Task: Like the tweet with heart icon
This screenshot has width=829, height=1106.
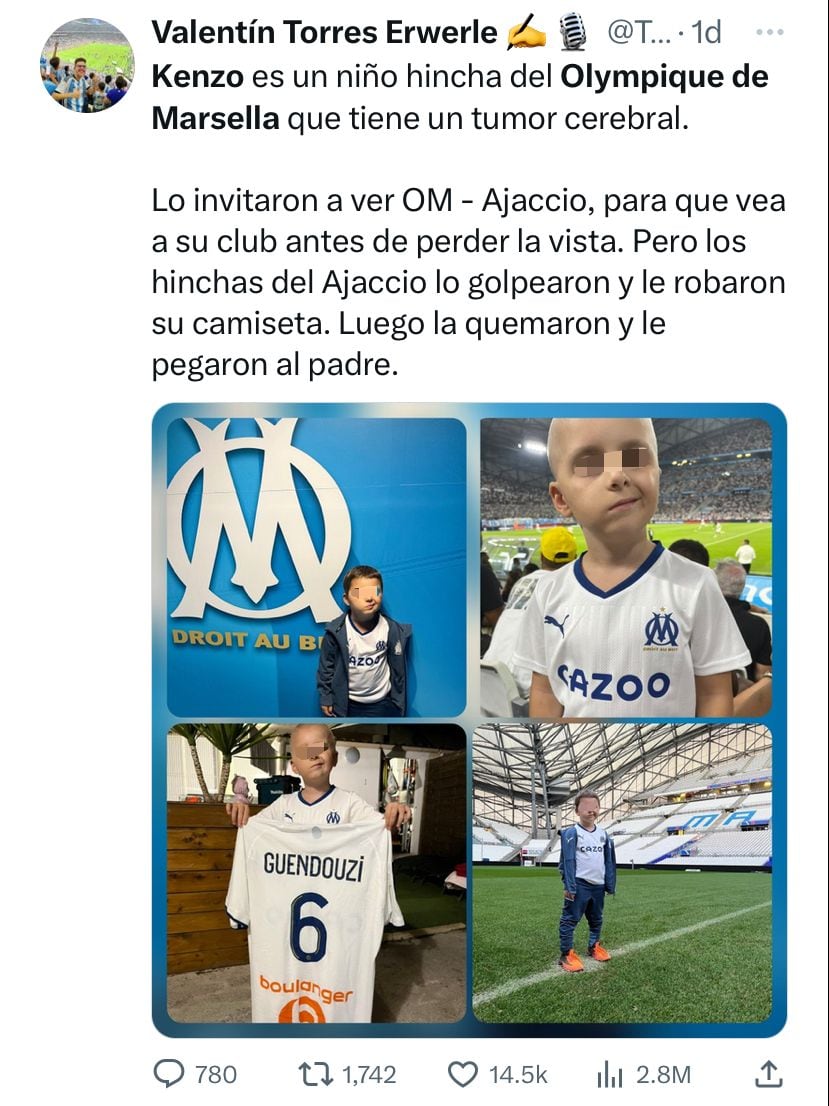Action: coord(463,1074)
